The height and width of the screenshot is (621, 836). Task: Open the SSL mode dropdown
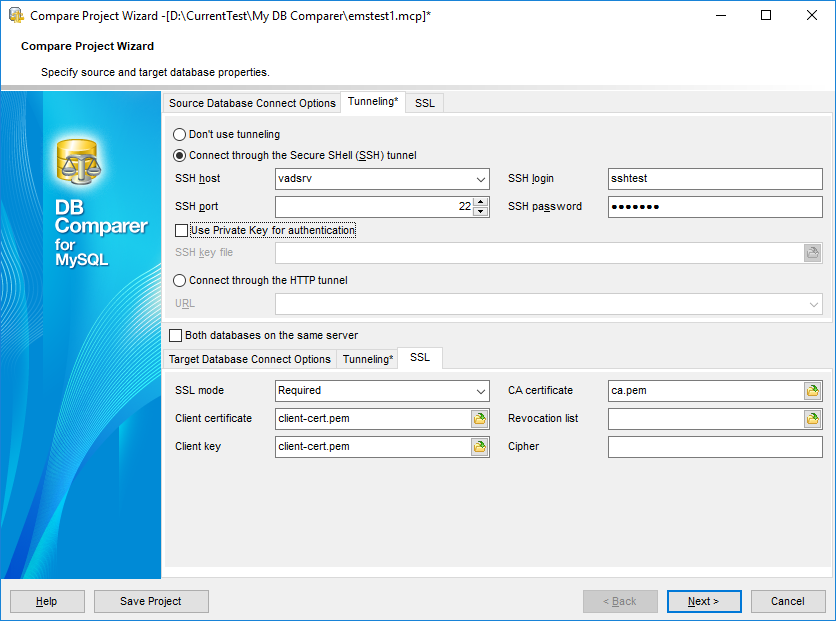479,391
